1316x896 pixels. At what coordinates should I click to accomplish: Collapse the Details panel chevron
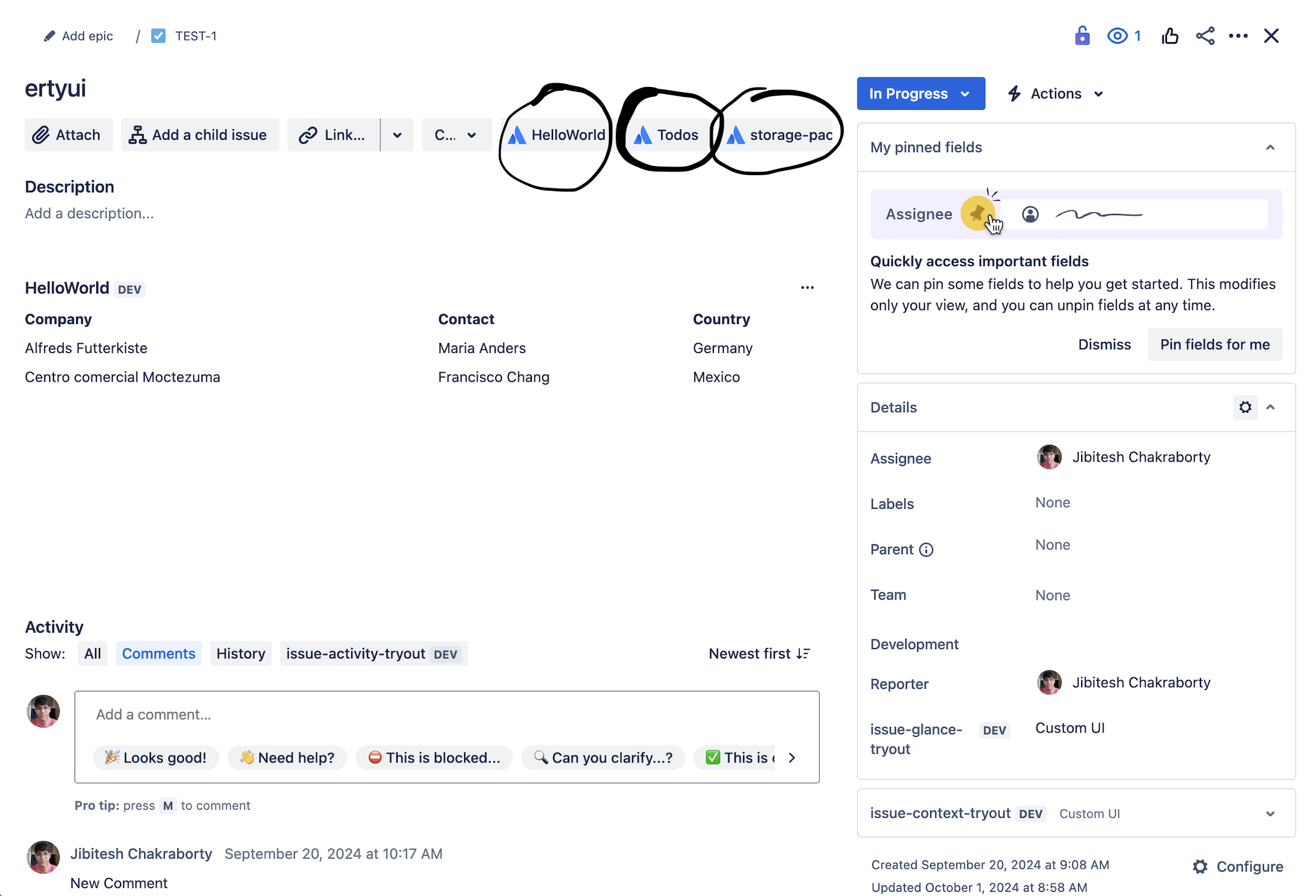1271,407
